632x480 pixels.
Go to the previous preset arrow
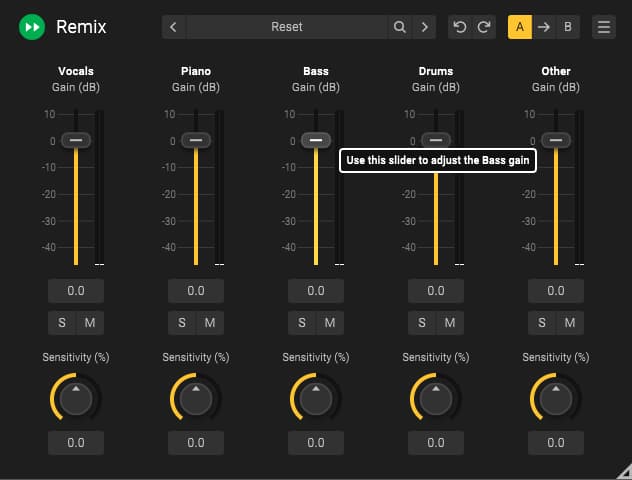[173, 27]
